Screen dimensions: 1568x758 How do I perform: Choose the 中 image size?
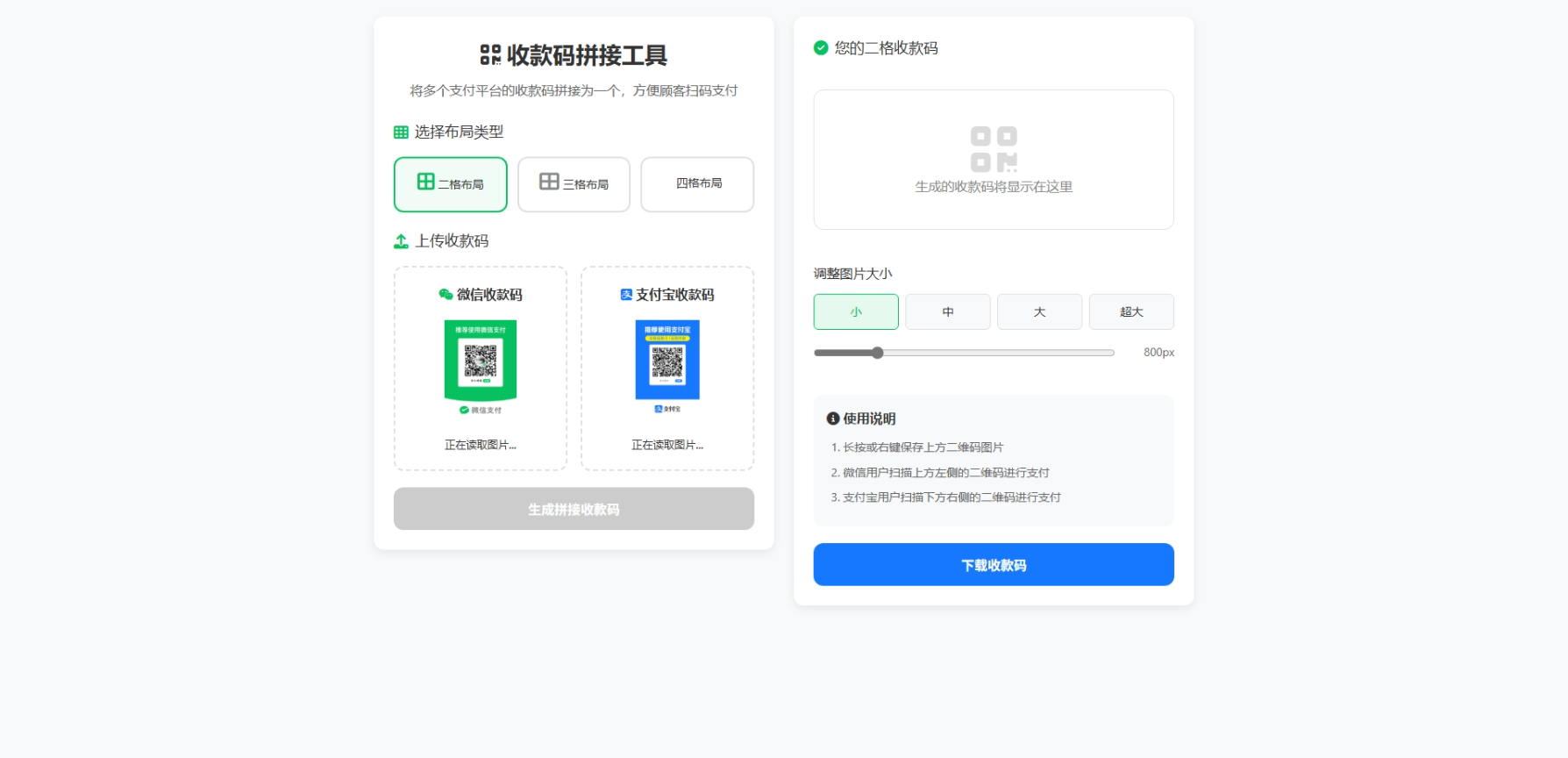[948, 311]
